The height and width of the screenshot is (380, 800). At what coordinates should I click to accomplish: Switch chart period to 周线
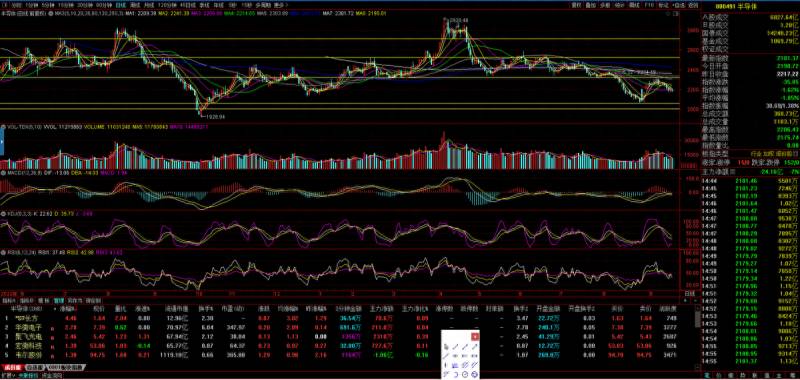click(x=135, y=6)
